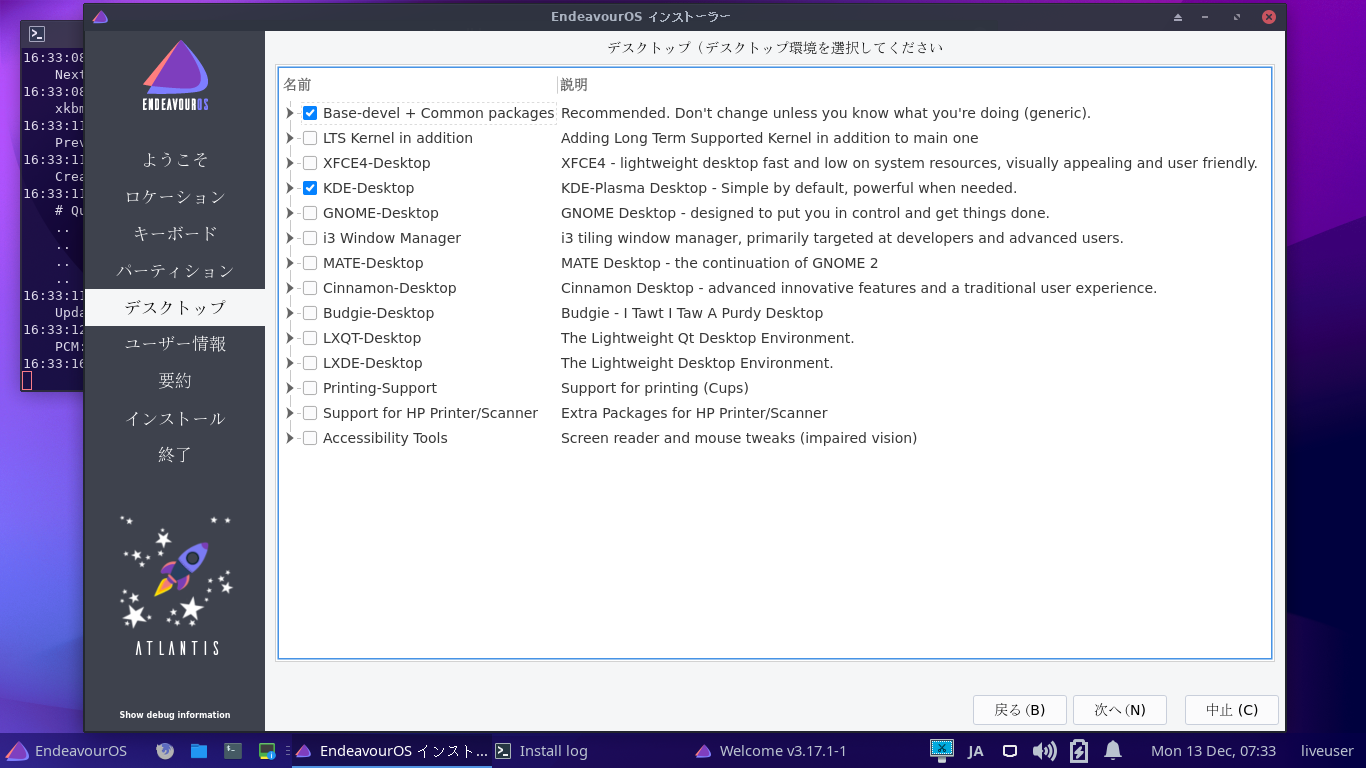Uncheck Base-devel + Common packages checkbox

point(310,113)
